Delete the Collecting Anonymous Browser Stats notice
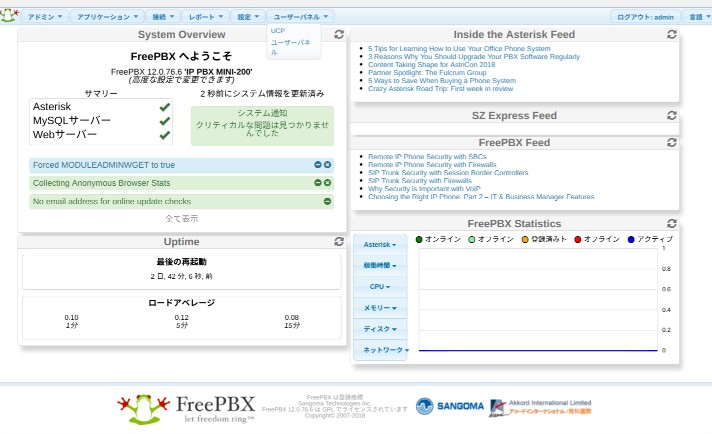Screen dimensions: 712x434 [x=327, y=182]
